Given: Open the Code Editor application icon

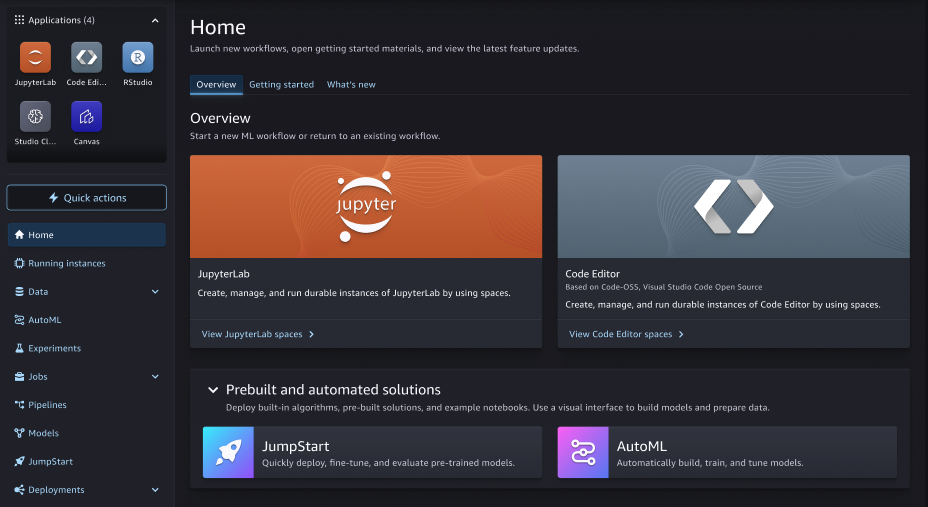Looking at the screenshot, I should (x=86, y=58).
